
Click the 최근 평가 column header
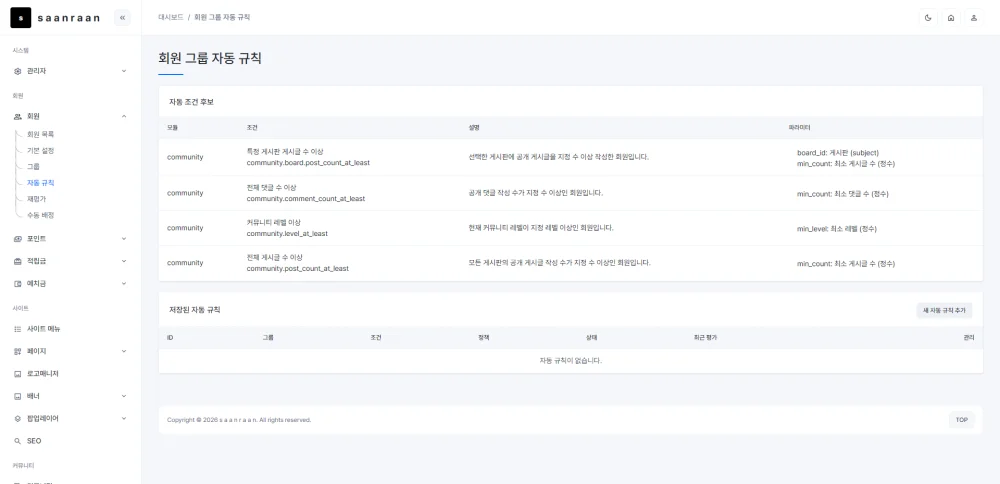pyautogui.click(x=705, y=337)
